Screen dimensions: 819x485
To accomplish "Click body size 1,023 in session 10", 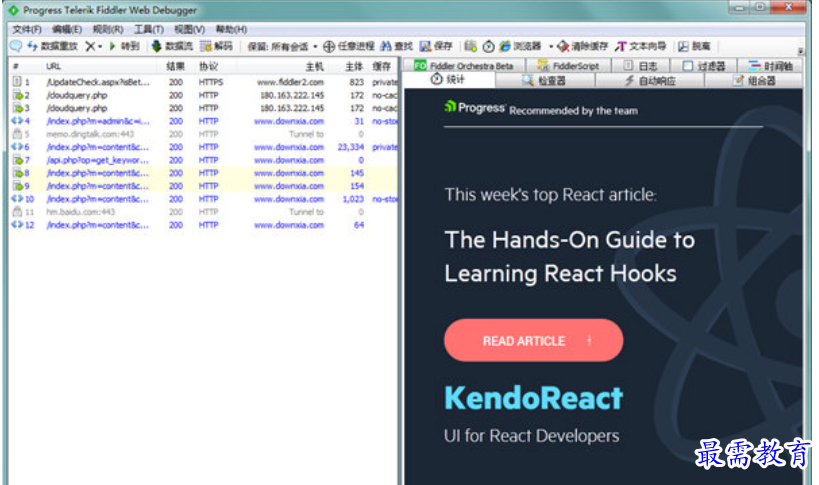I will pos(353,199).
